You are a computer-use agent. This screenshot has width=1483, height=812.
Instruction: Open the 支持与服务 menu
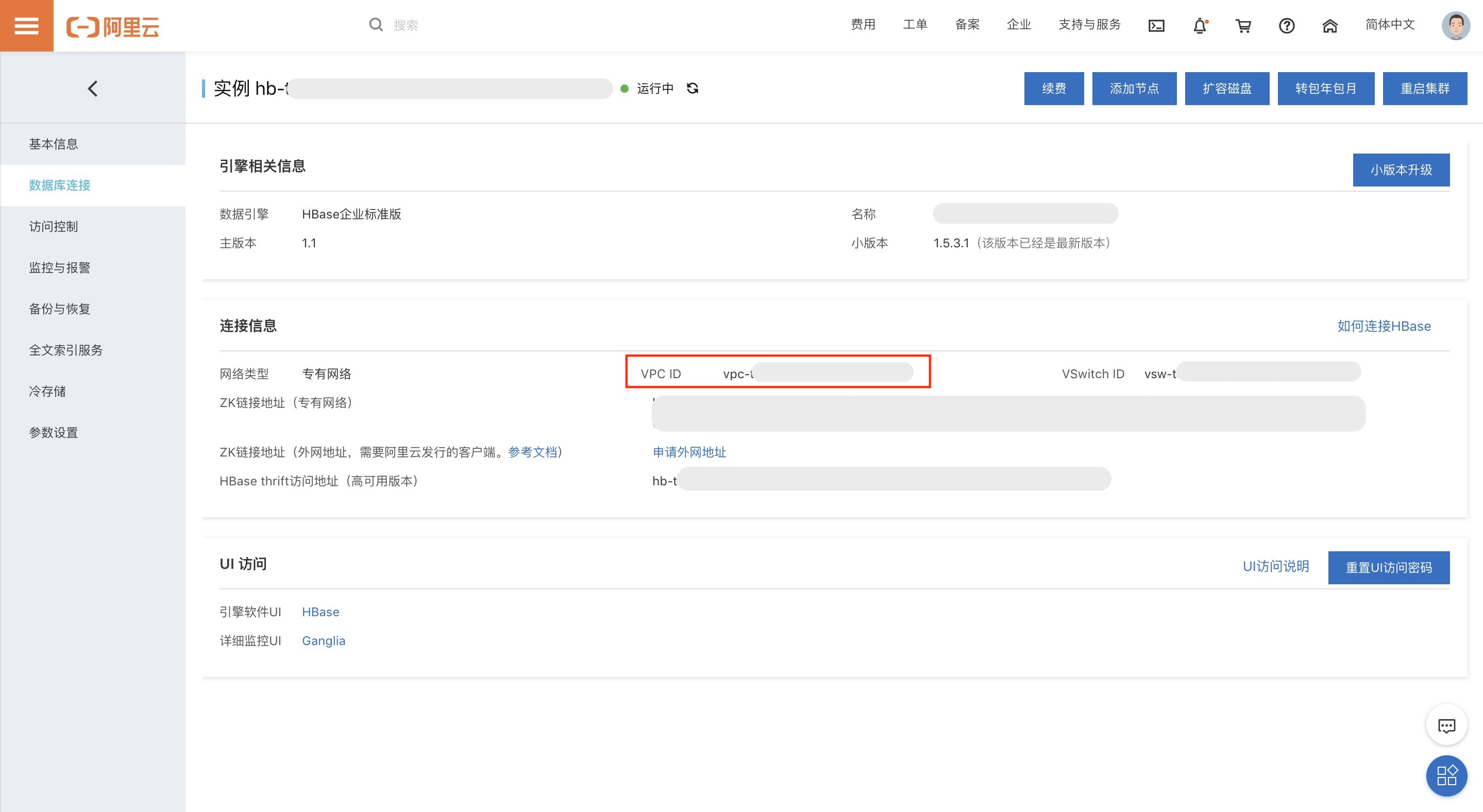pos(1089,25)
